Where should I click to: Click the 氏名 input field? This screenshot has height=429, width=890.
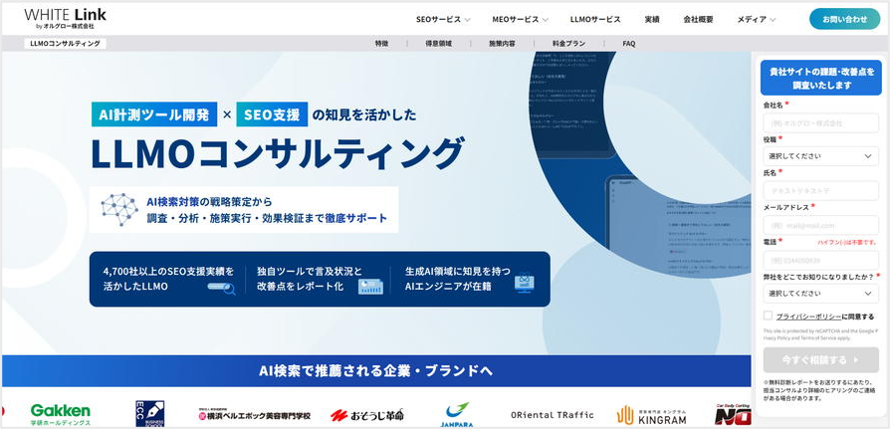[821, 191]
